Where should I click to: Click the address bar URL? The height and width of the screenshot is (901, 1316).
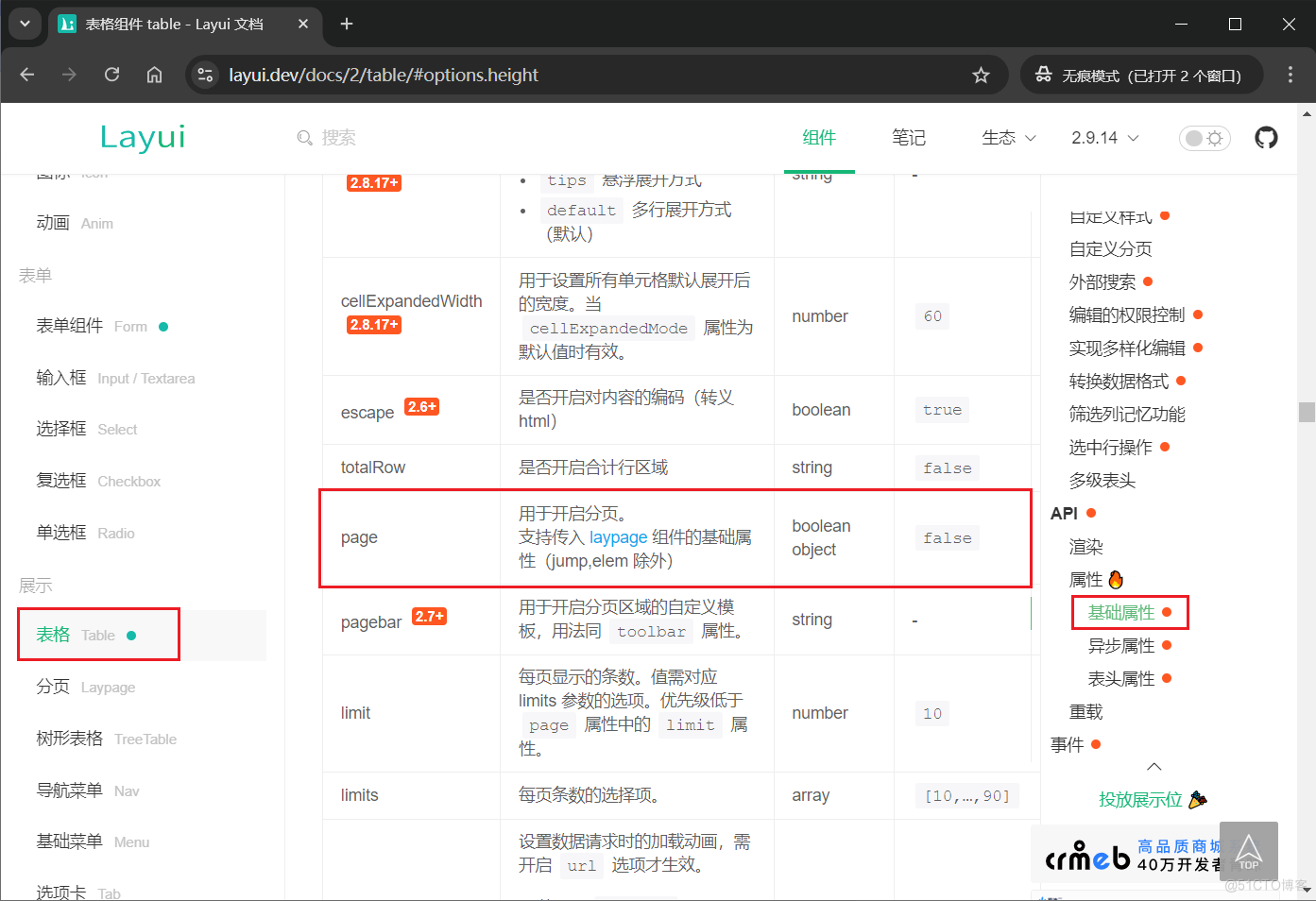(384, 75)
